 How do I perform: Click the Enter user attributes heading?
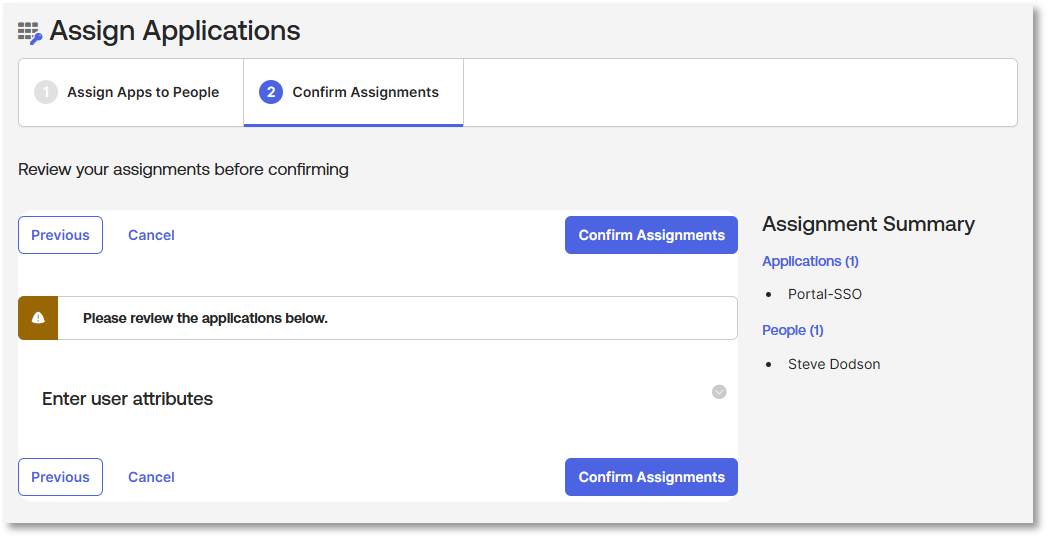coord(128,399)
